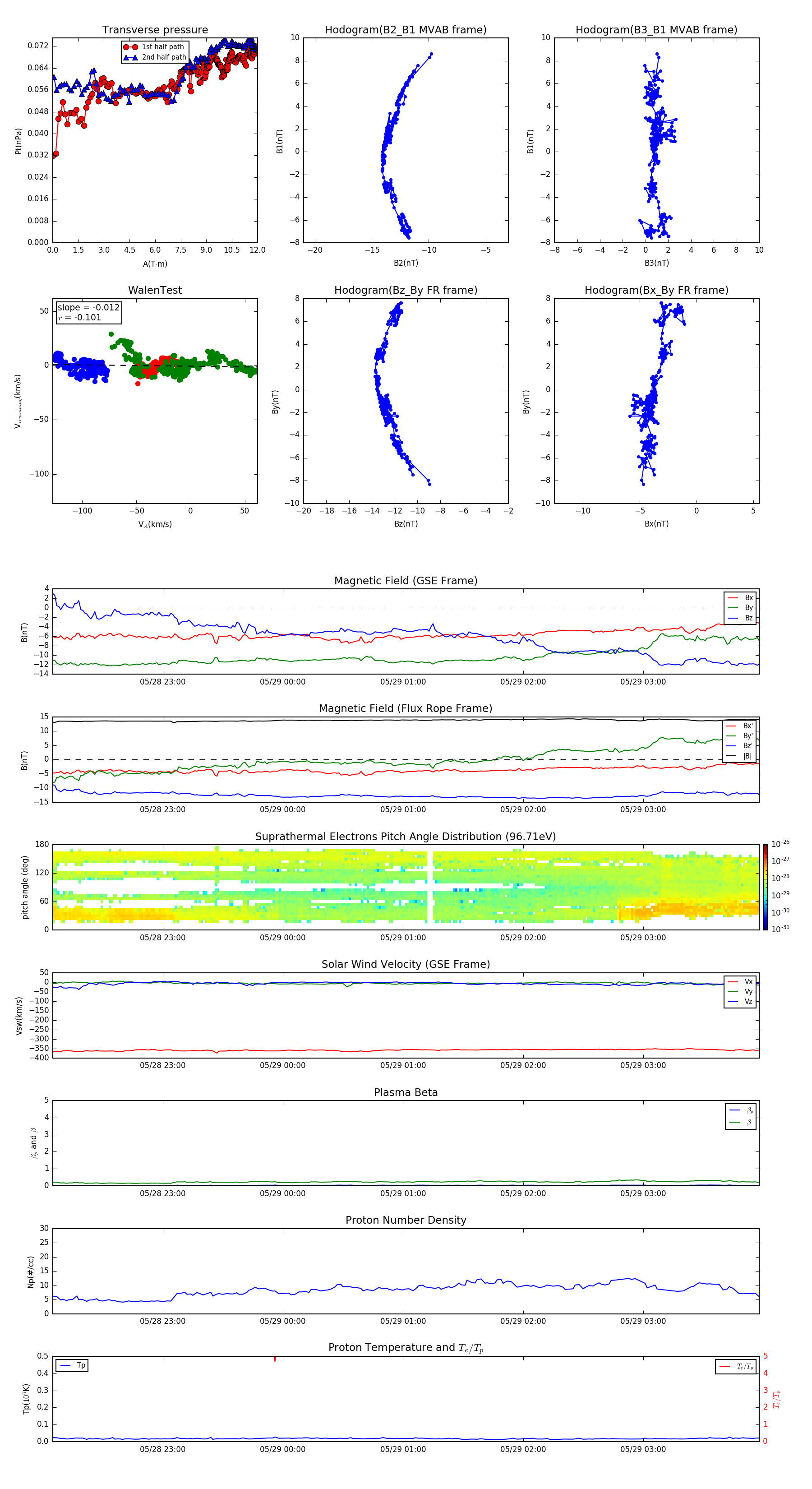Viewport: 812px width, 1489px height.
Task: Click the 'Hodogram(B2_B1 MVAB frame)' title
Action: point(405,30)
